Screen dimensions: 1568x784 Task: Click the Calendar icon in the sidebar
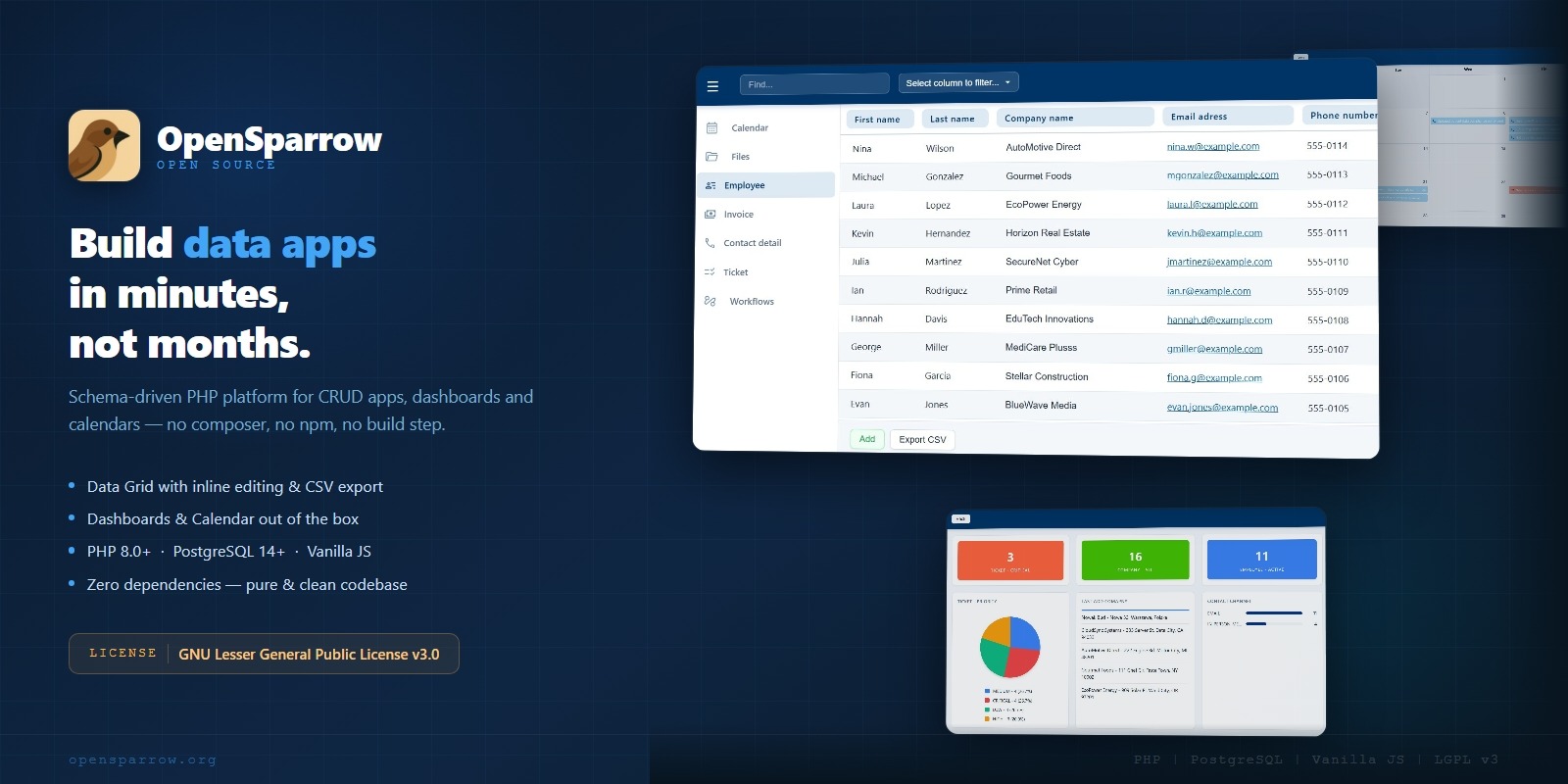pyautogui.click(x=711, y=128)
